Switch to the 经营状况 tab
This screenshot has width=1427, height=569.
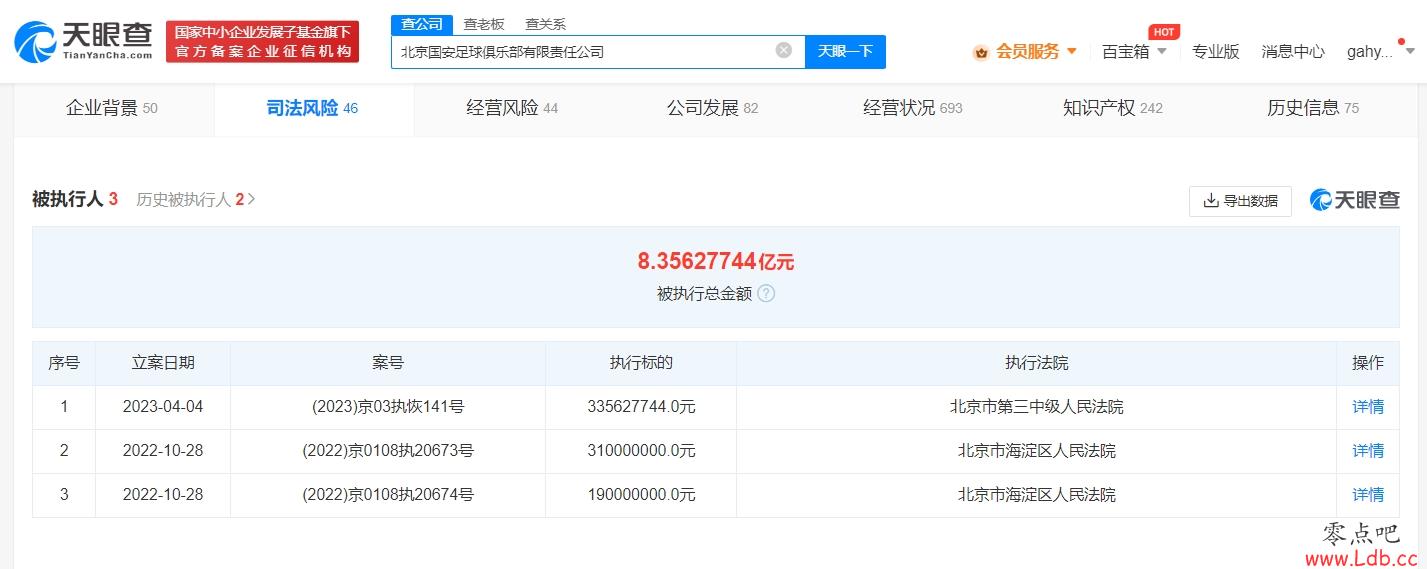(x=912, y=108)
